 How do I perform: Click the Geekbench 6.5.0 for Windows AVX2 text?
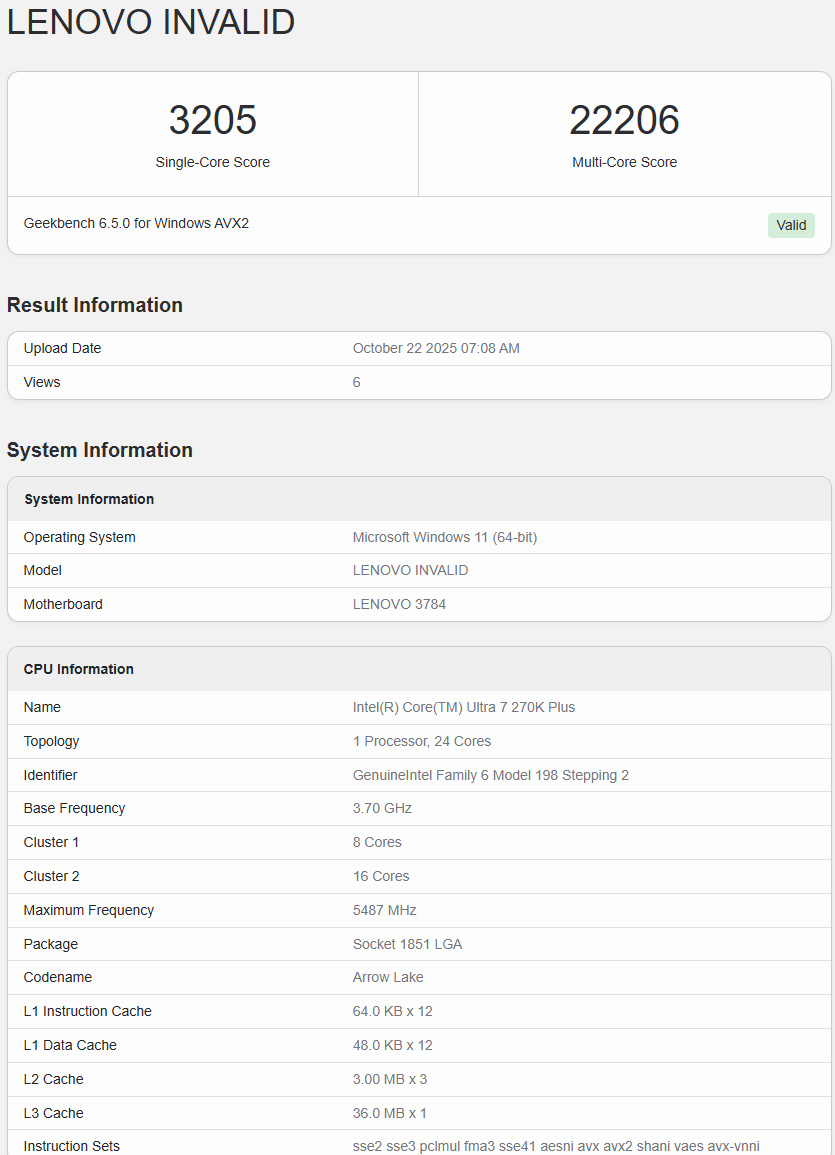click(x=136, y=223)
